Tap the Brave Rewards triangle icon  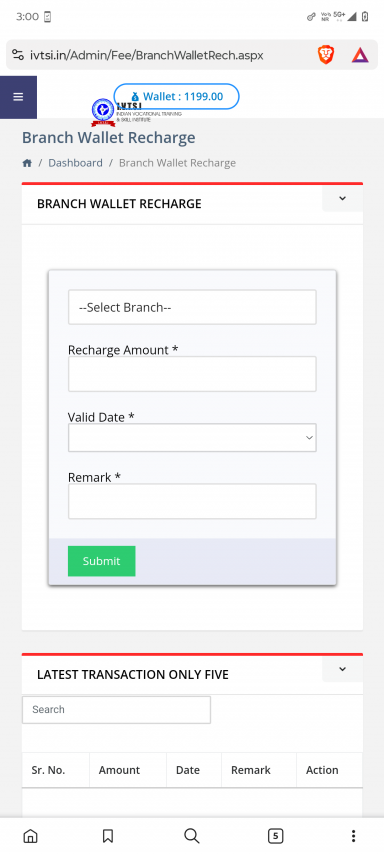(x=360, y=55)
